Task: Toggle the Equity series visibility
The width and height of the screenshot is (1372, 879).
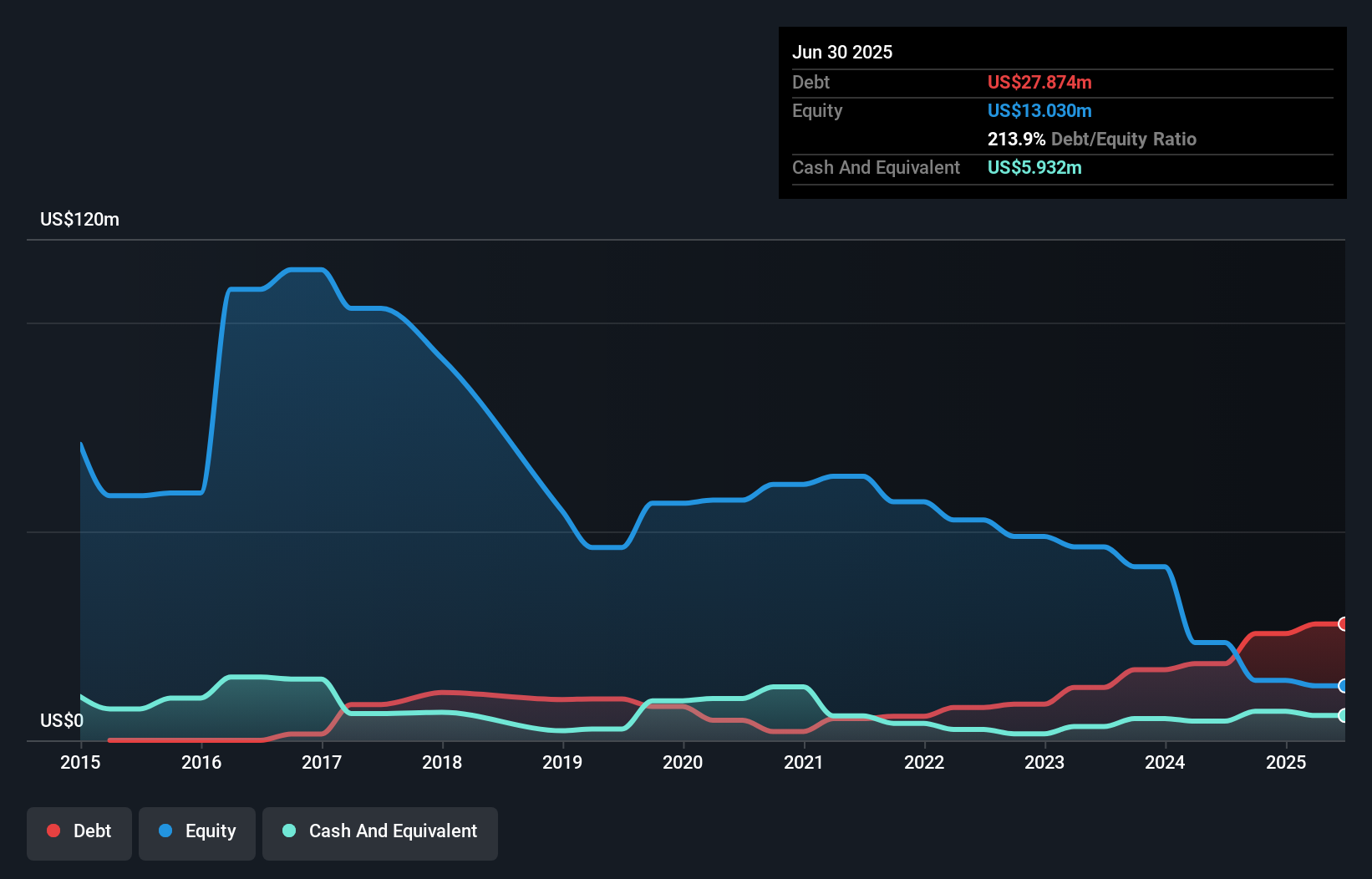Action: point(196,831)
